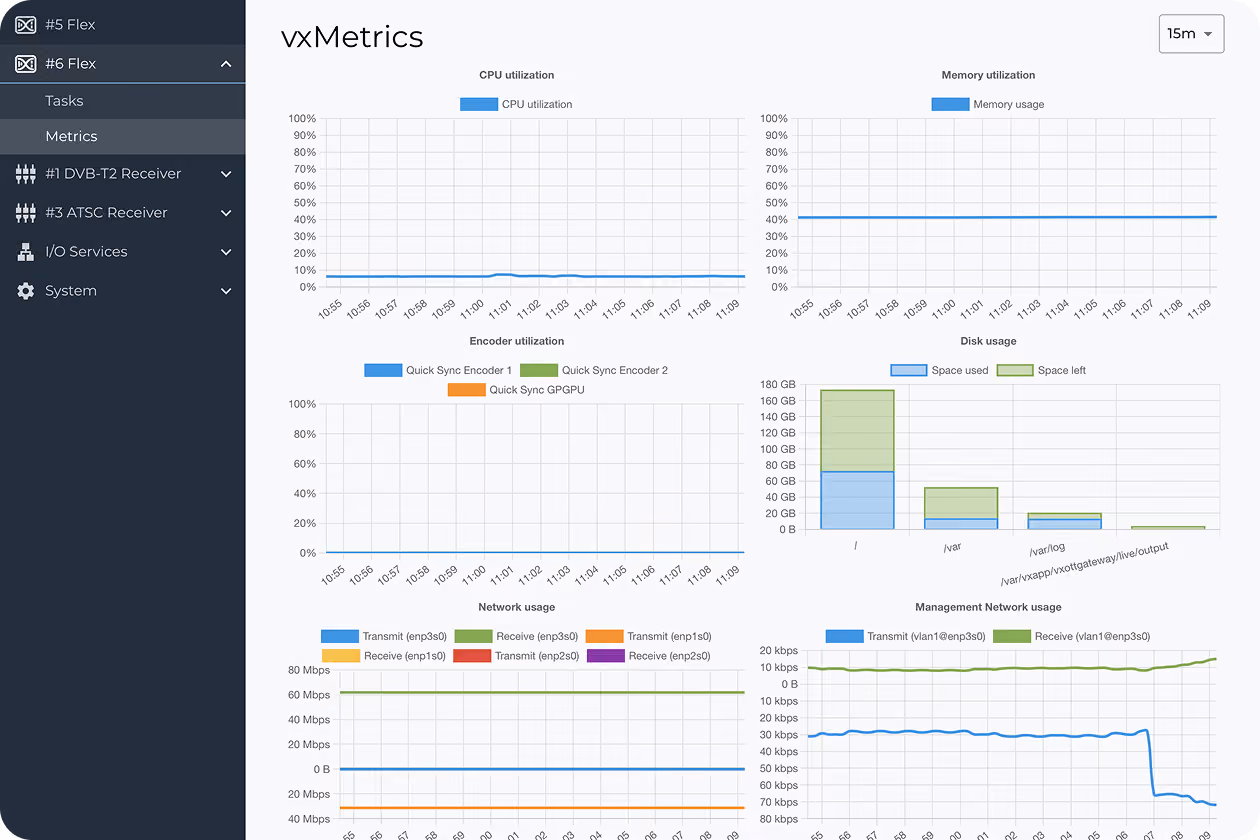Click the '180 GB' disk axis label
Viewport: 1260px width, 840px height.
[x=778, y=385]
